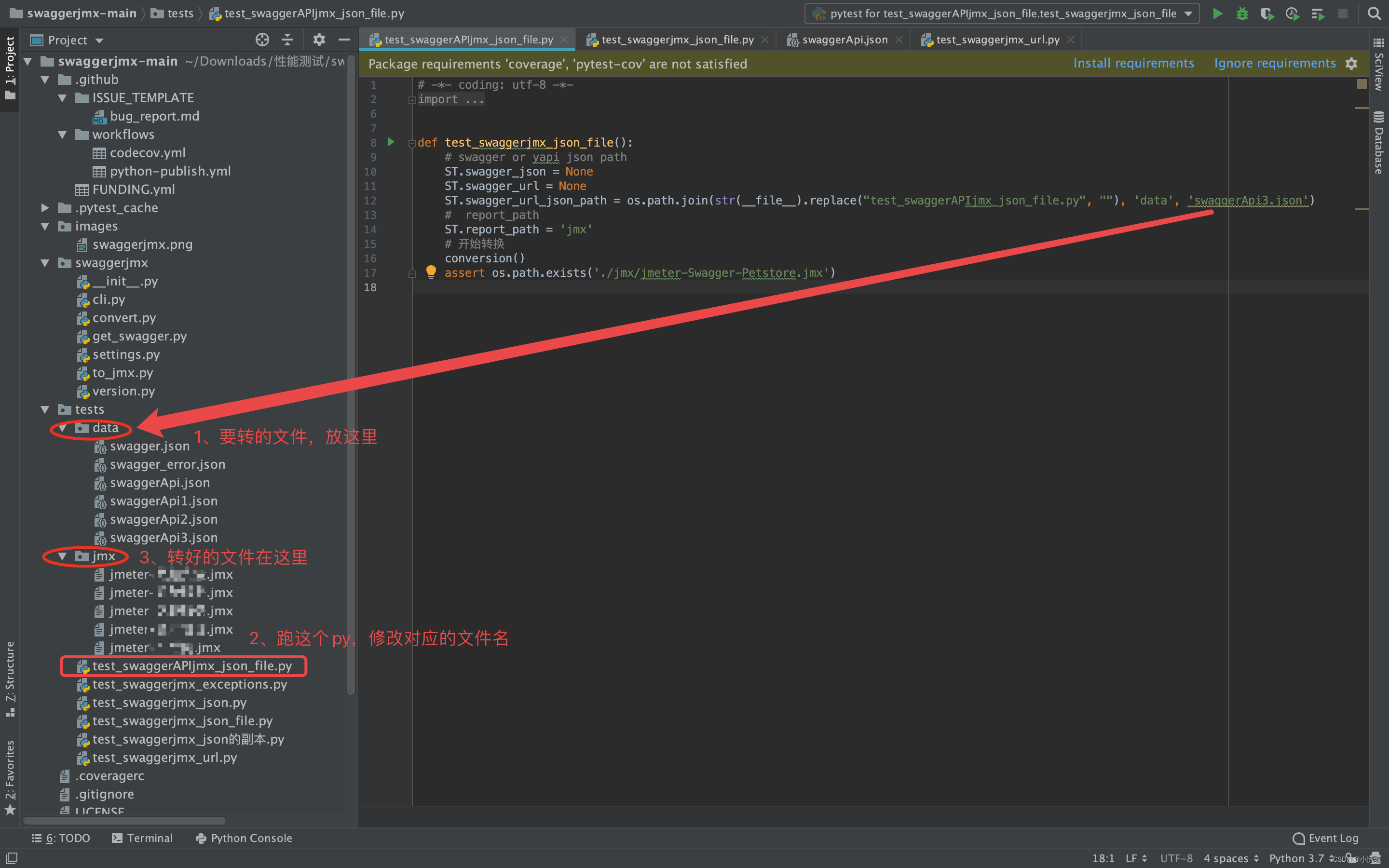Collapse the swaggerjmx package folder

(x=45, y=263)
